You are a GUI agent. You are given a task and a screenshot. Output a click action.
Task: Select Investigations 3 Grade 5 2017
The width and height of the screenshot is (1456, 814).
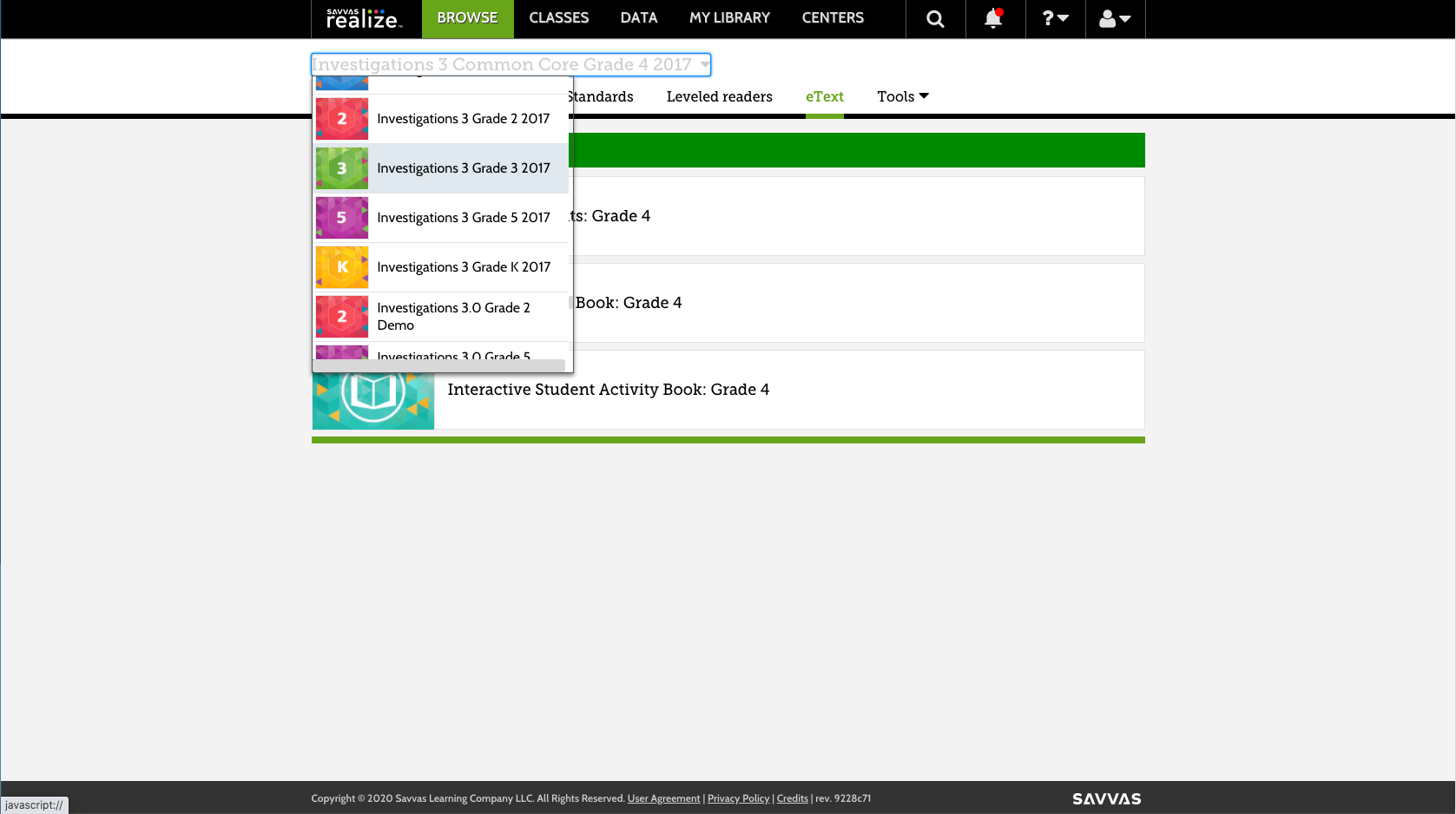[x=442, y=218]
